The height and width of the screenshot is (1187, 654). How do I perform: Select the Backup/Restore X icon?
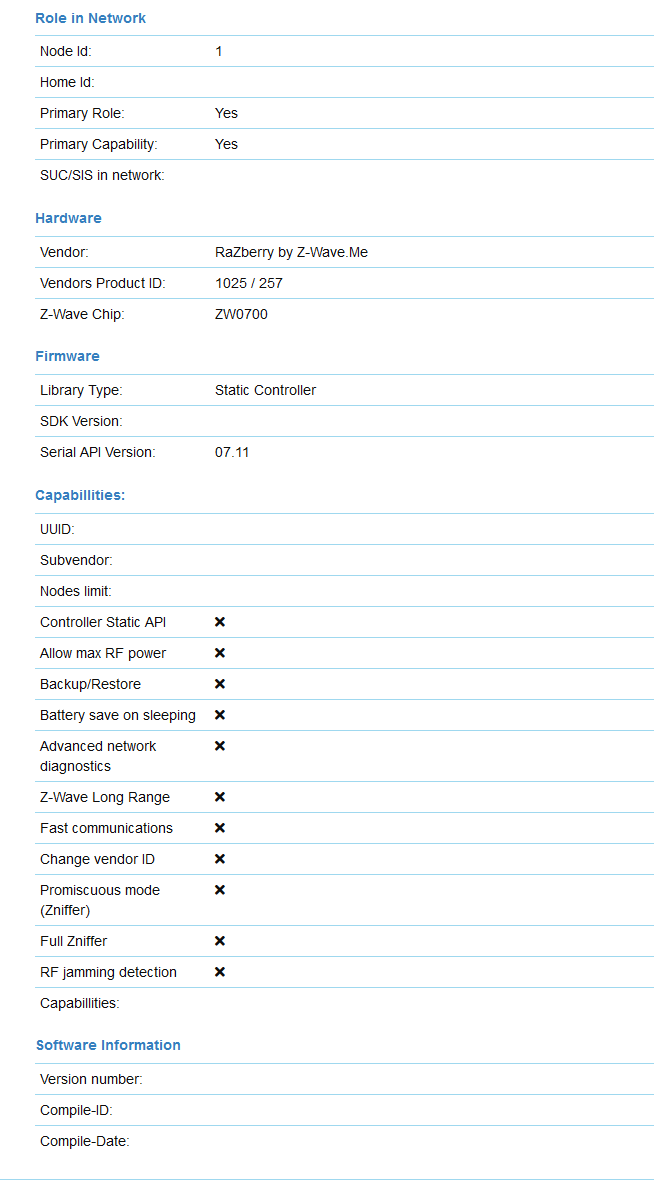pos(220,684)
